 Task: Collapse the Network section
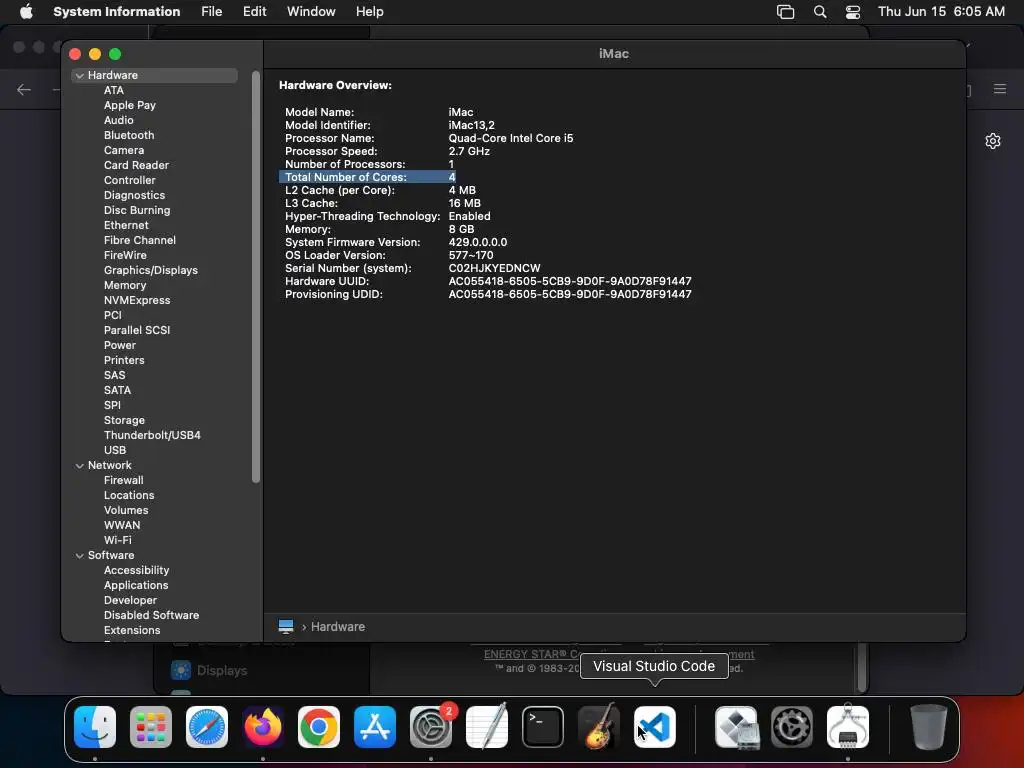point(80,466)
